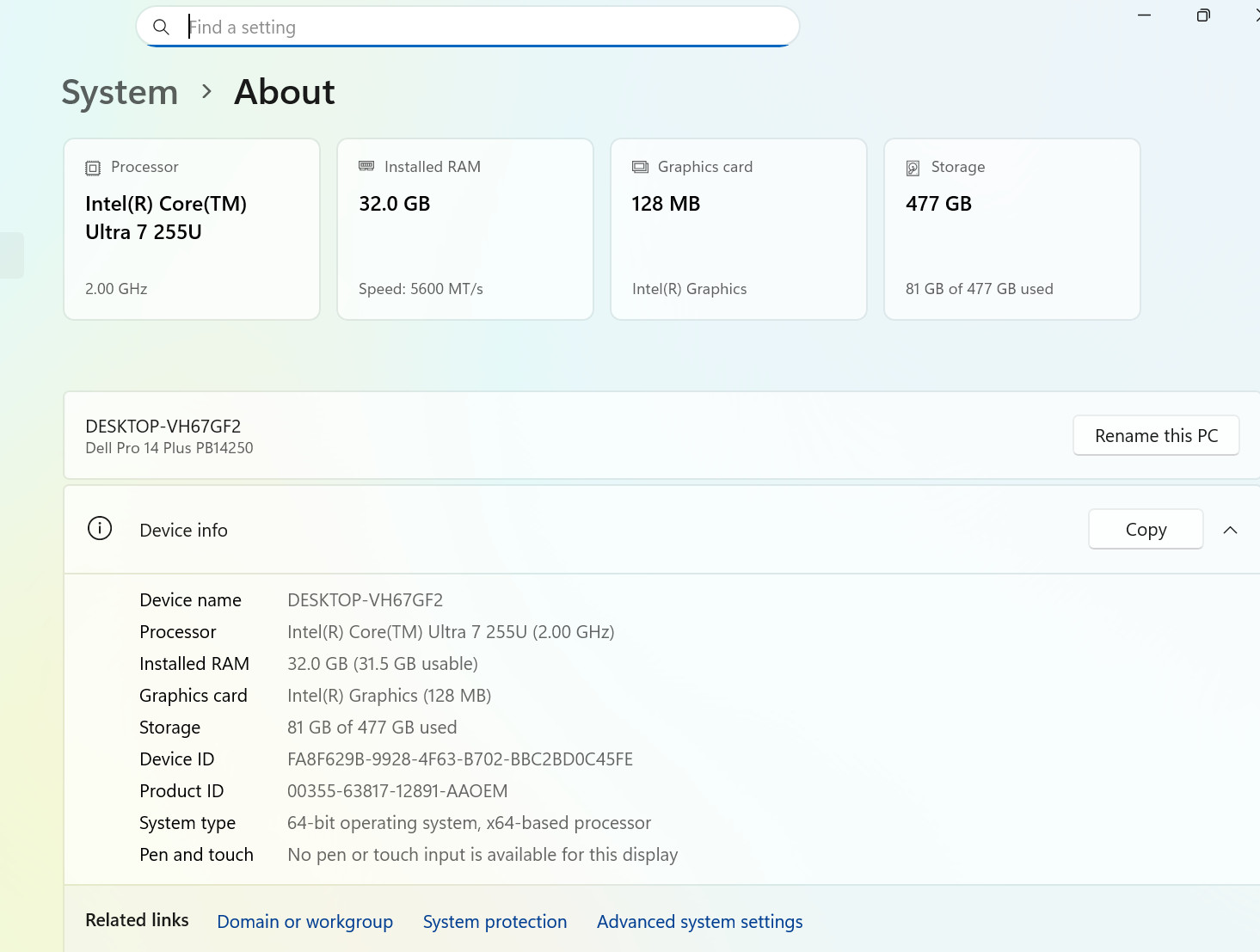Click the About page title
Image resolution: width=1260 pixels, height=952 pixels.
click(x=285, y=92)
